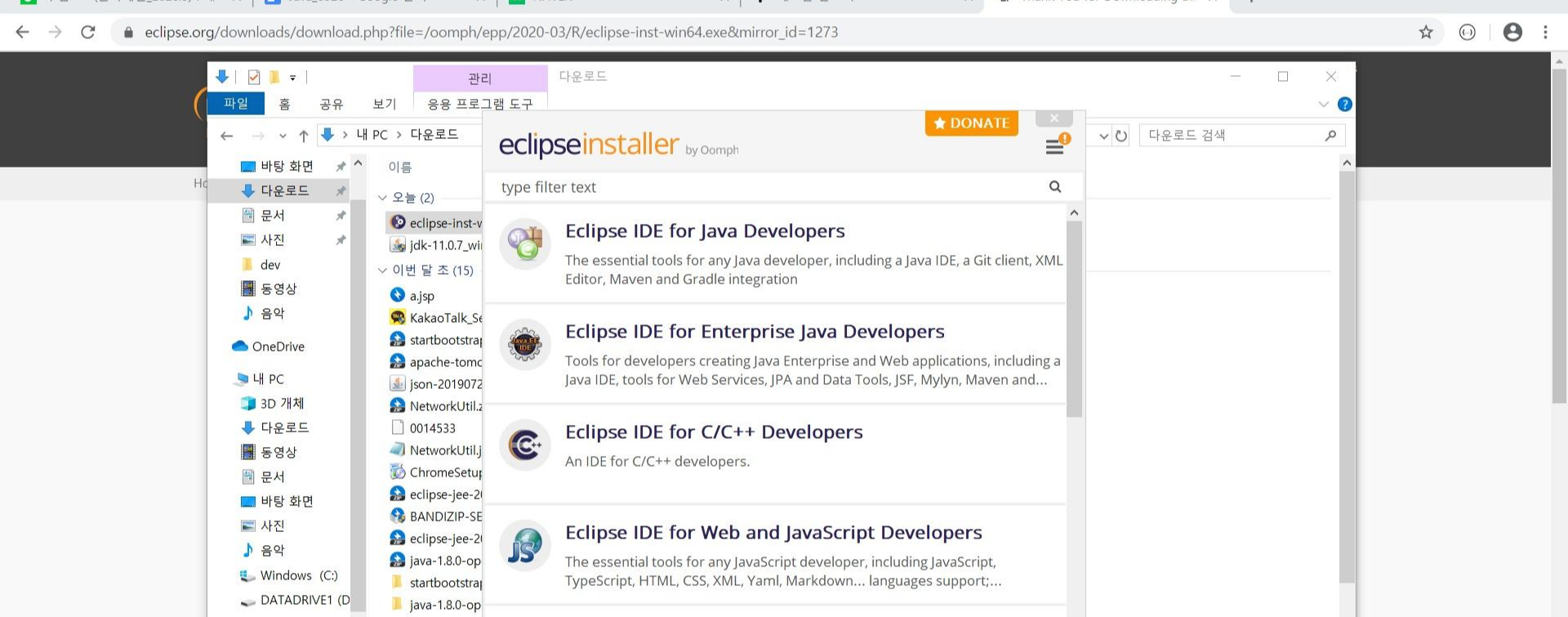Open Chrome profile avatar

tap(1512, 32)
